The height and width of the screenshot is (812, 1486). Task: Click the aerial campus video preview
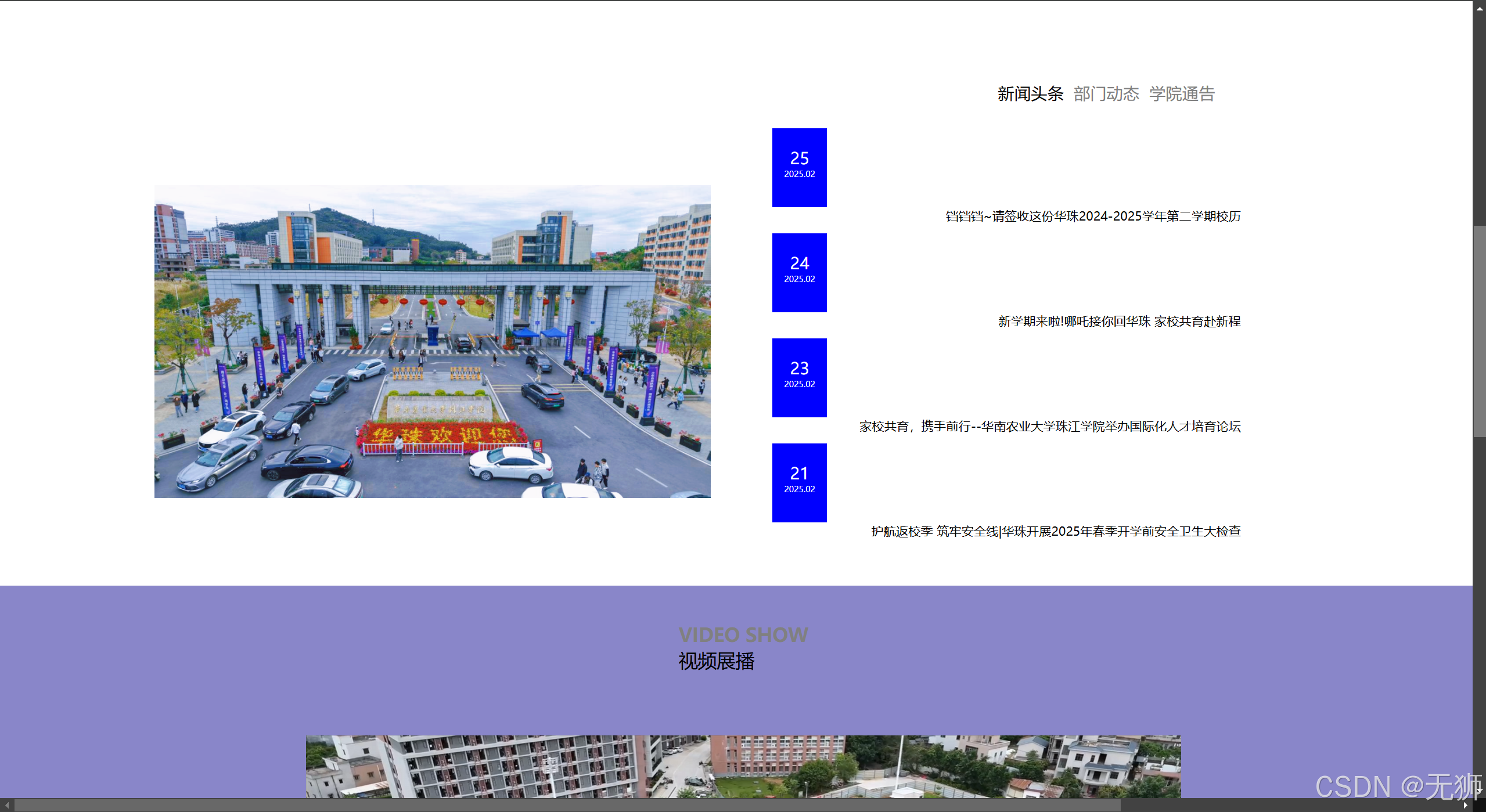(743, 766)
